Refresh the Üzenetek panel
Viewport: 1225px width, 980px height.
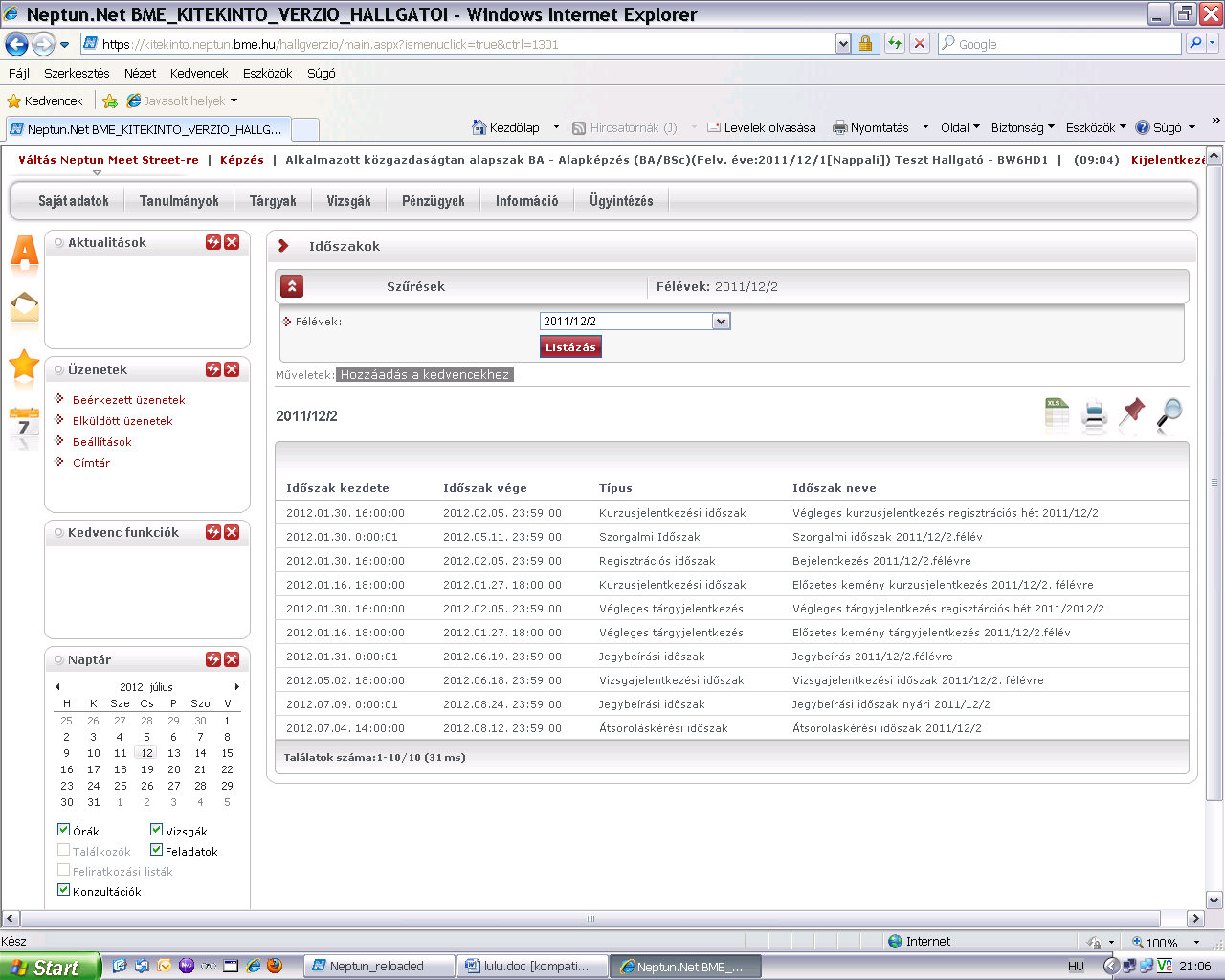tap(213, 369)
